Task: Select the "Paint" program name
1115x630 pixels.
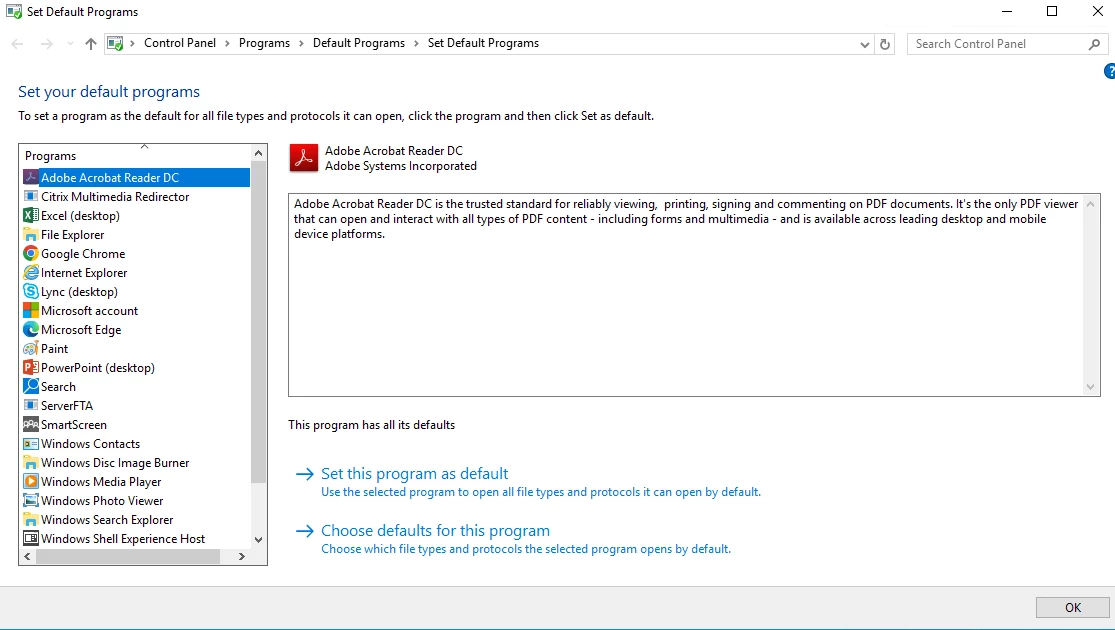Action: 55,349
